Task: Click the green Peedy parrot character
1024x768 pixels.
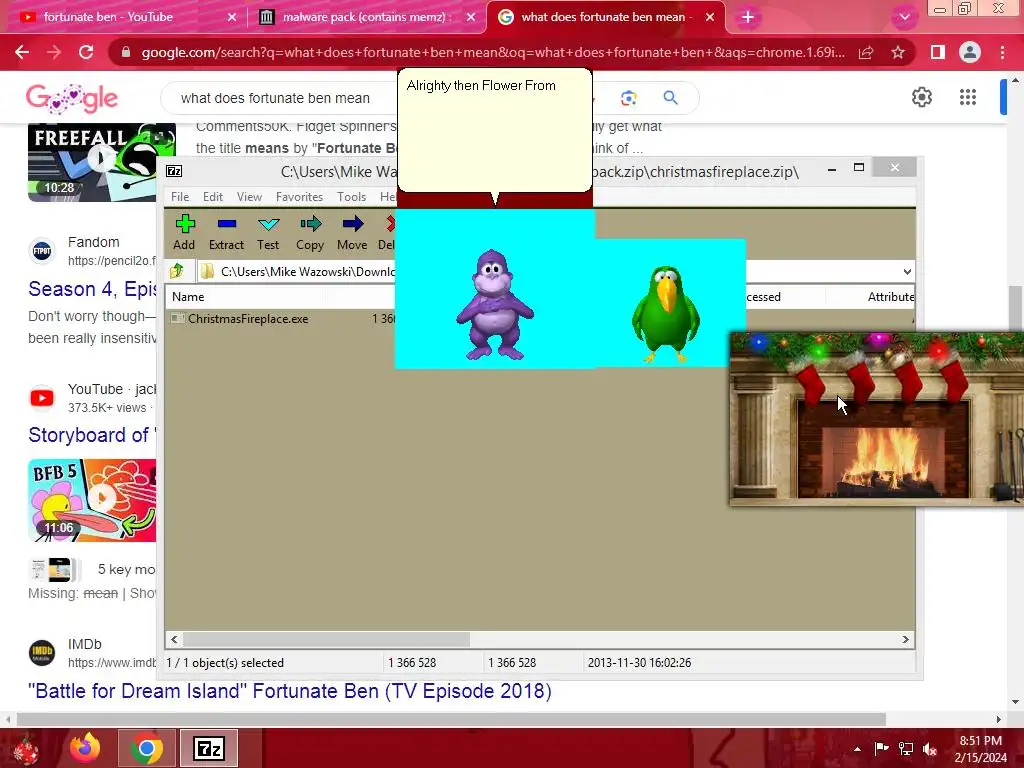Action: pyautogui.click(x=665, y=313)
